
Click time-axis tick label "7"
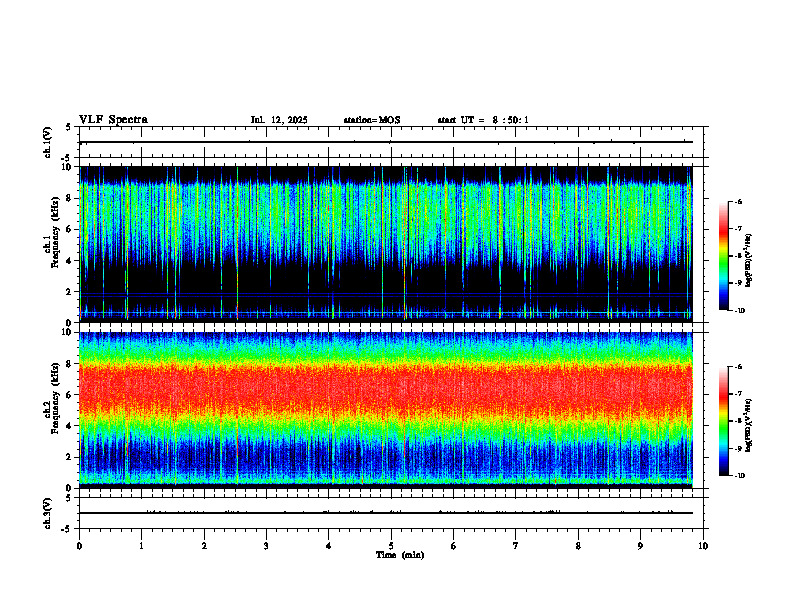click(516, 546)
